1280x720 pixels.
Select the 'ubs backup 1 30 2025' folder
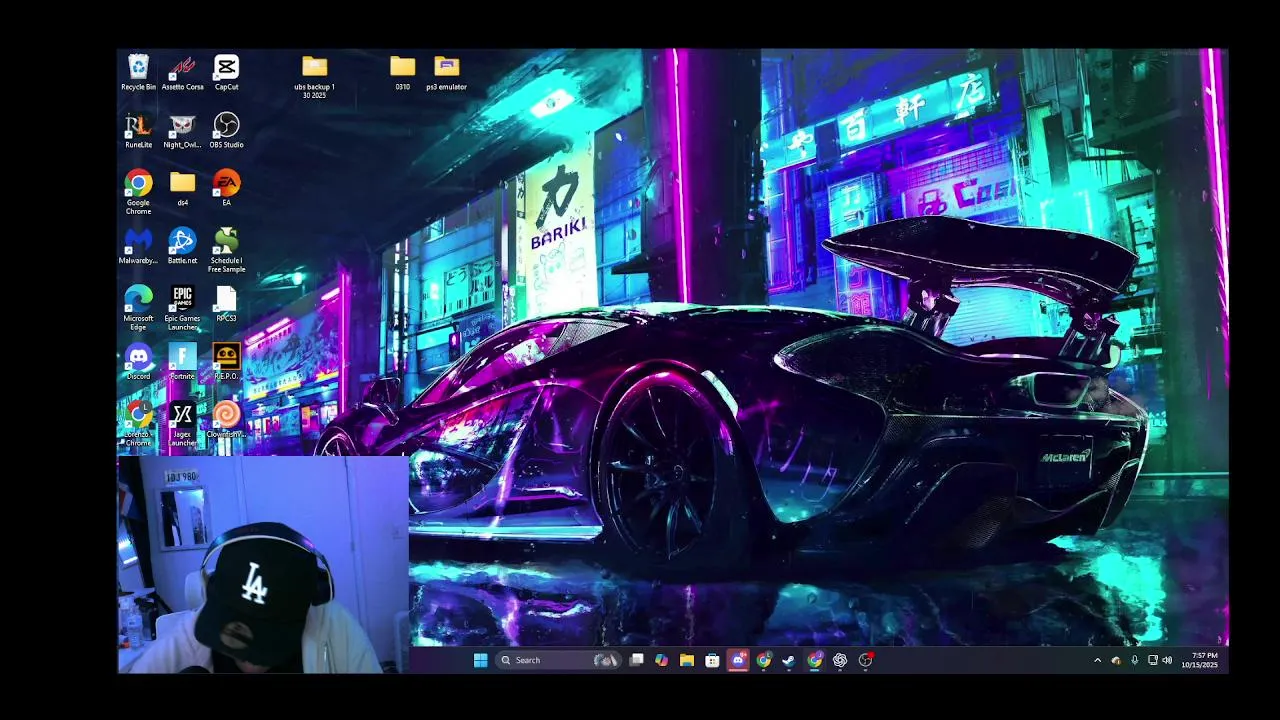tap(314, 77)
